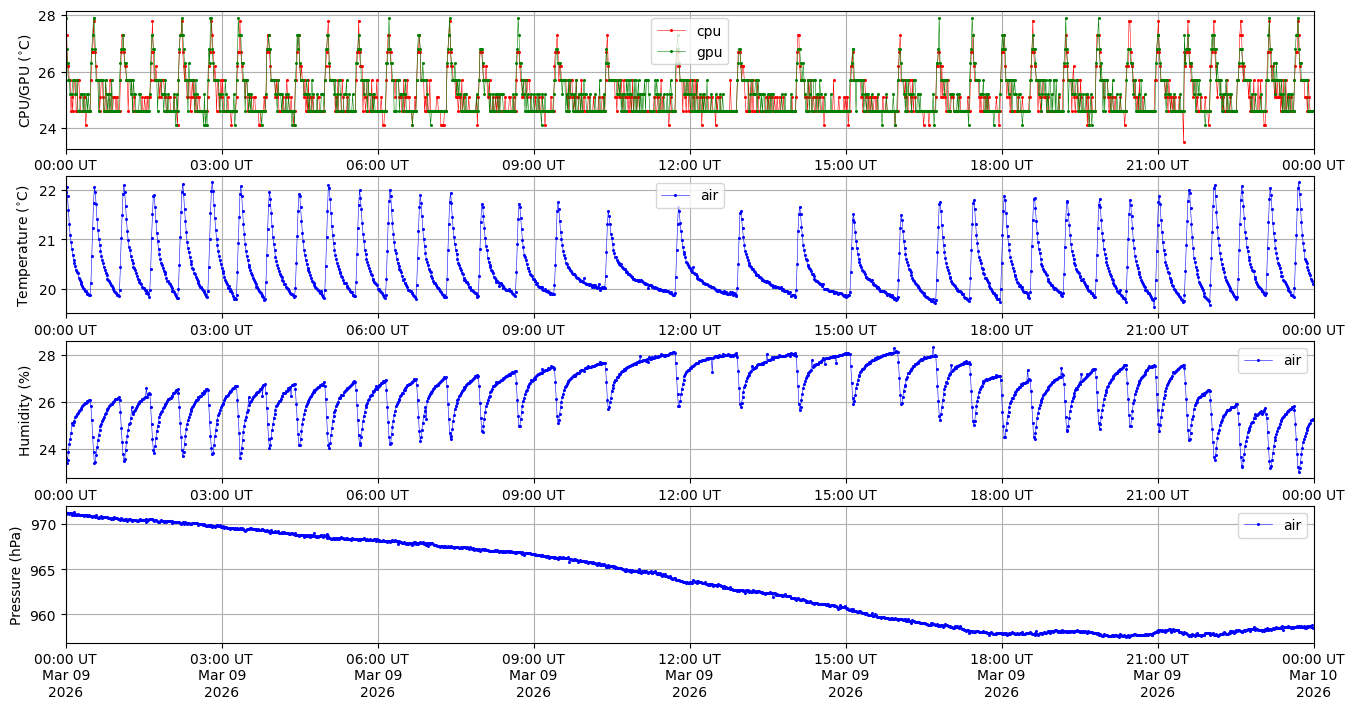Click 18:00 UT tick below Pressure plot

point(1002,659)
